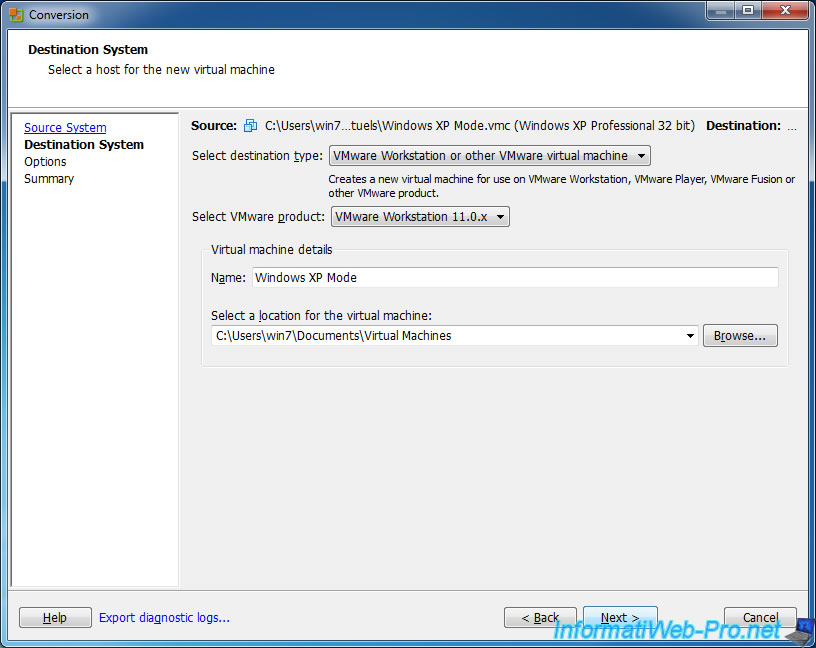Image resolution: width=816 pixels, height=648 pixels.
Task: Minimize the Conversion window
Action: click(x=721, y=10)
